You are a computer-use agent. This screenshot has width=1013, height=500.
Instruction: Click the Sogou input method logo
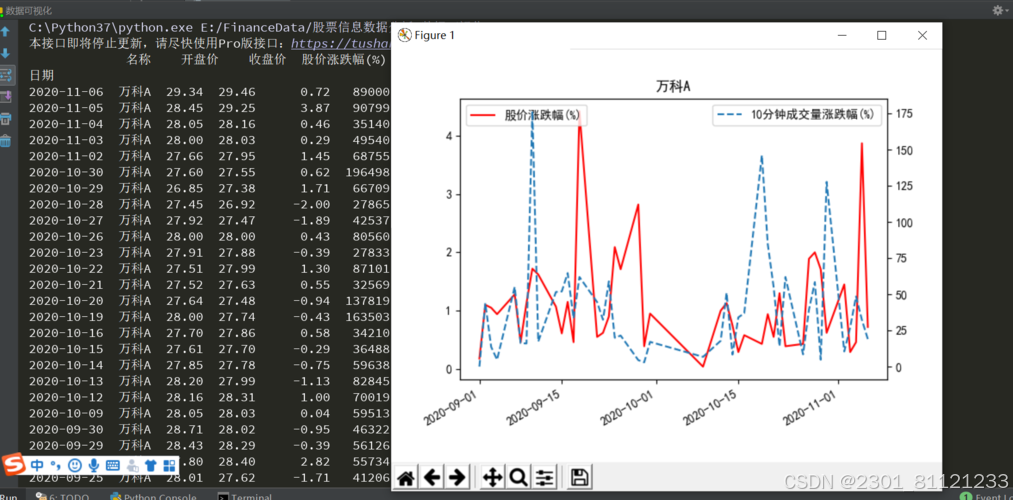click(12, 464)
